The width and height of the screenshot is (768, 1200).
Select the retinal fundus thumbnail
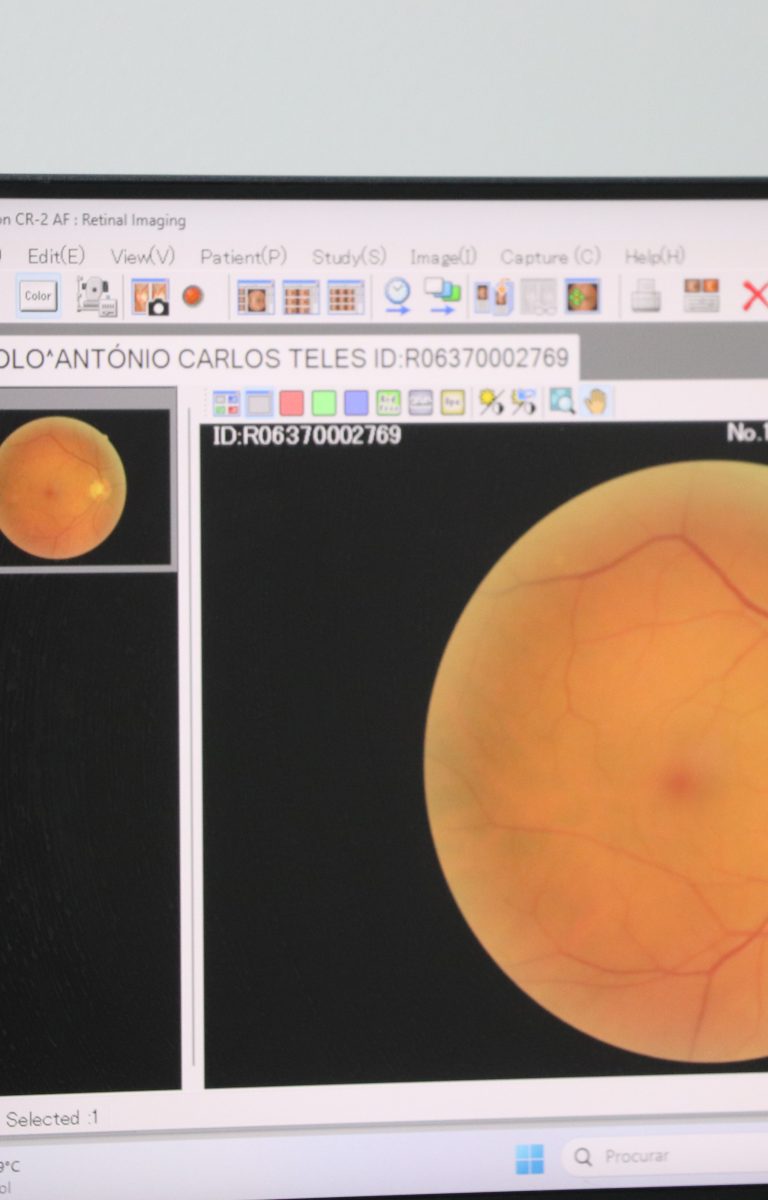62,488
